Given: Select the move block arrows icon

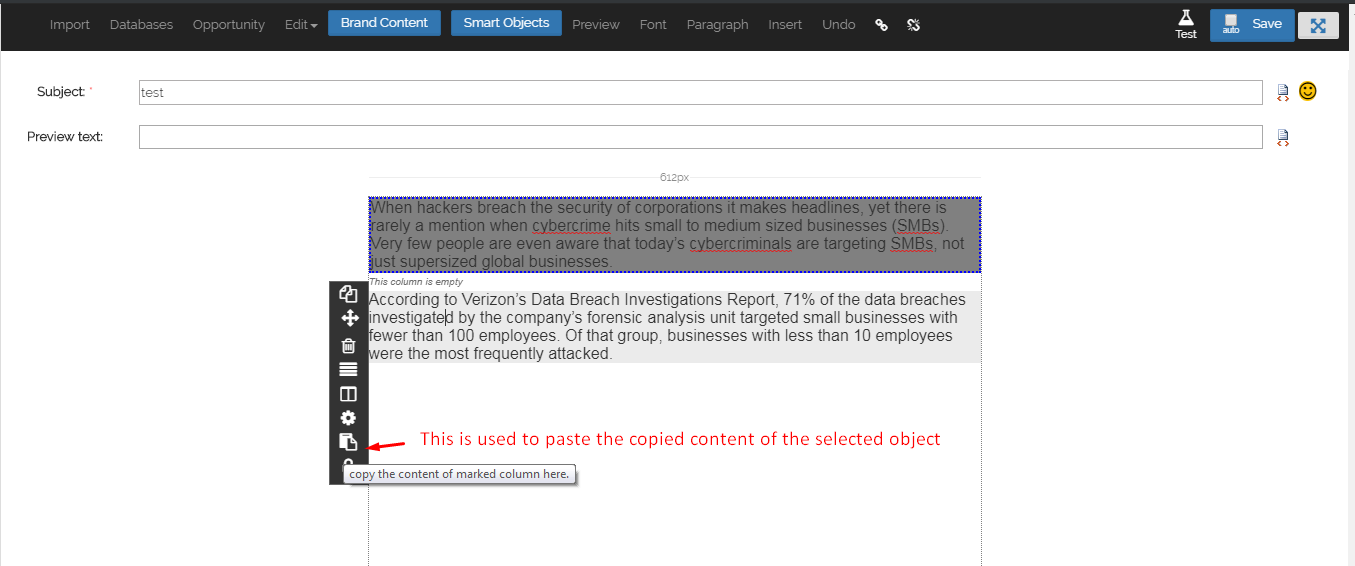Looking at the screenshot, I should coord(348,318).
